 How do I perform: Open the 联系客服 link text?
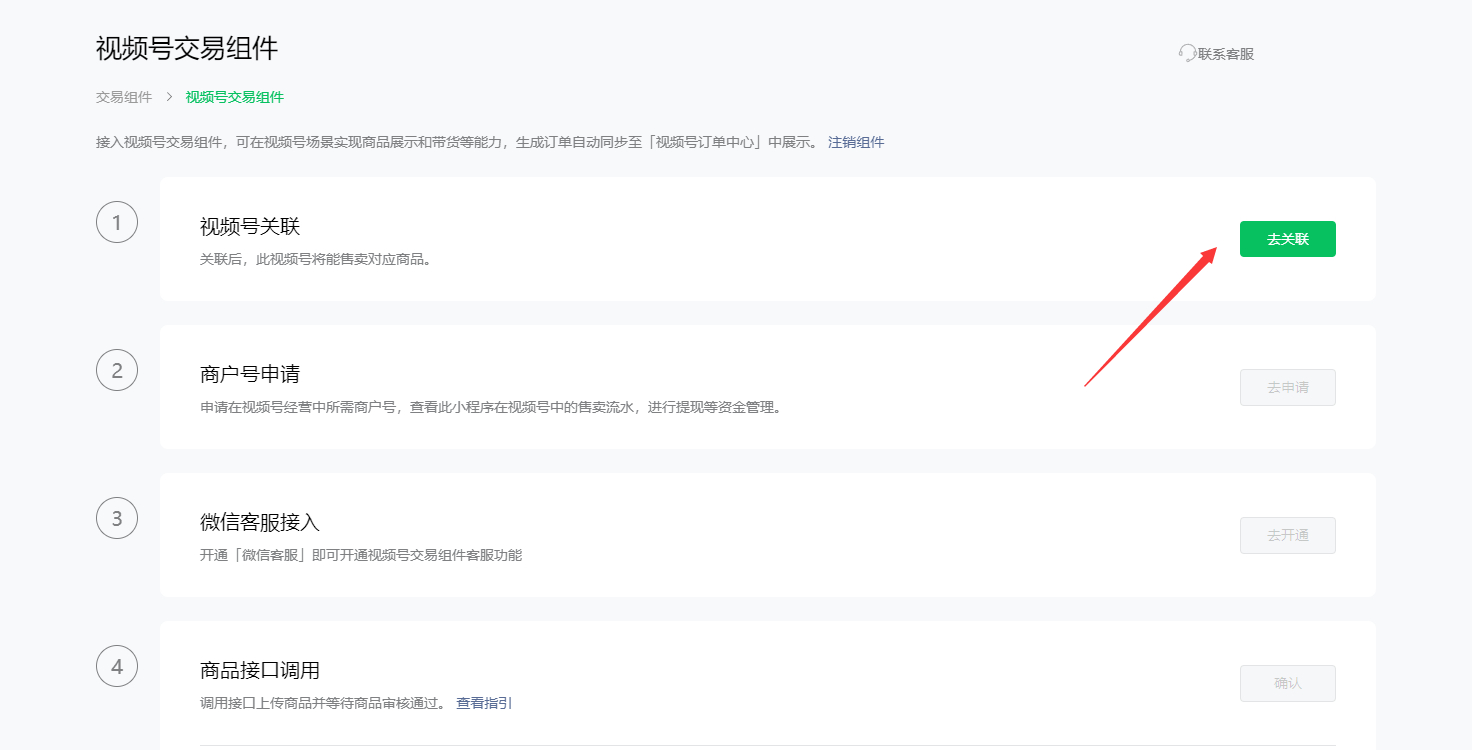coord(1226,54)
